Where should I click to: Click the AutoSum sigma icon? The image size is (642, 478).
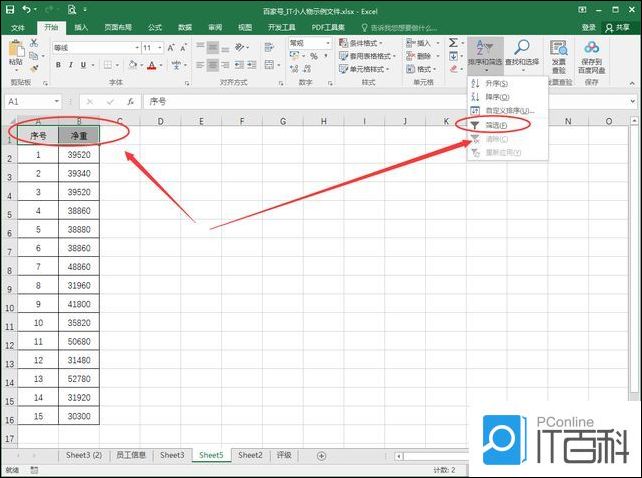tap(453, 43)
